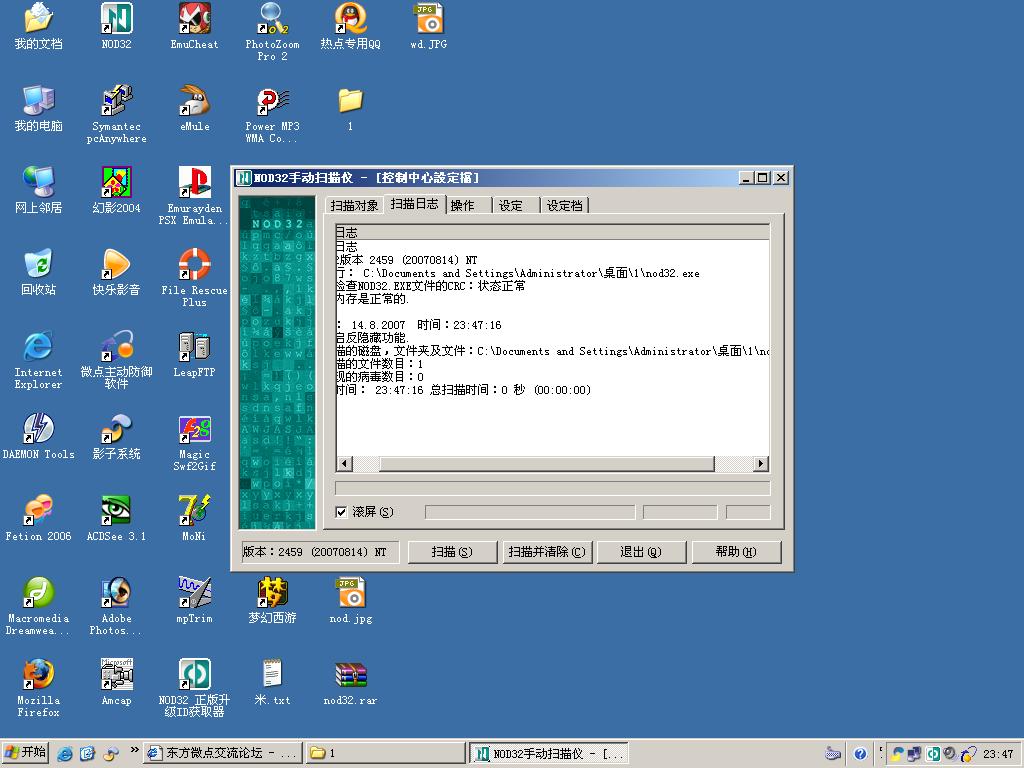Switch to folder 1 taskbar button
Image resolution: width=1024 pixels, height=768 pixels.
coord(385,753)
